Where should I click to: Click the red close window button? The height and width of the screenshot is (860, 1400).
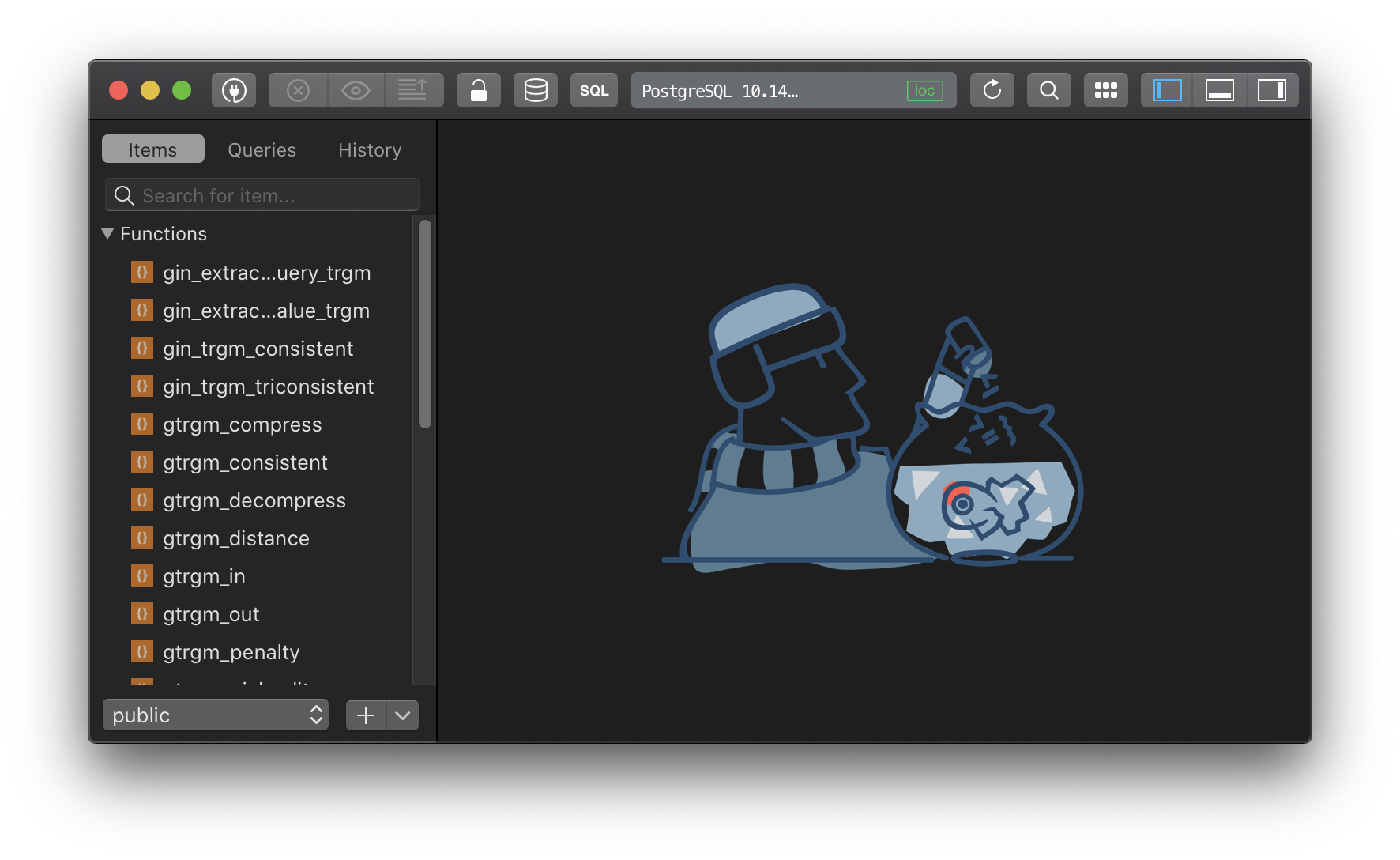point(119,90)
